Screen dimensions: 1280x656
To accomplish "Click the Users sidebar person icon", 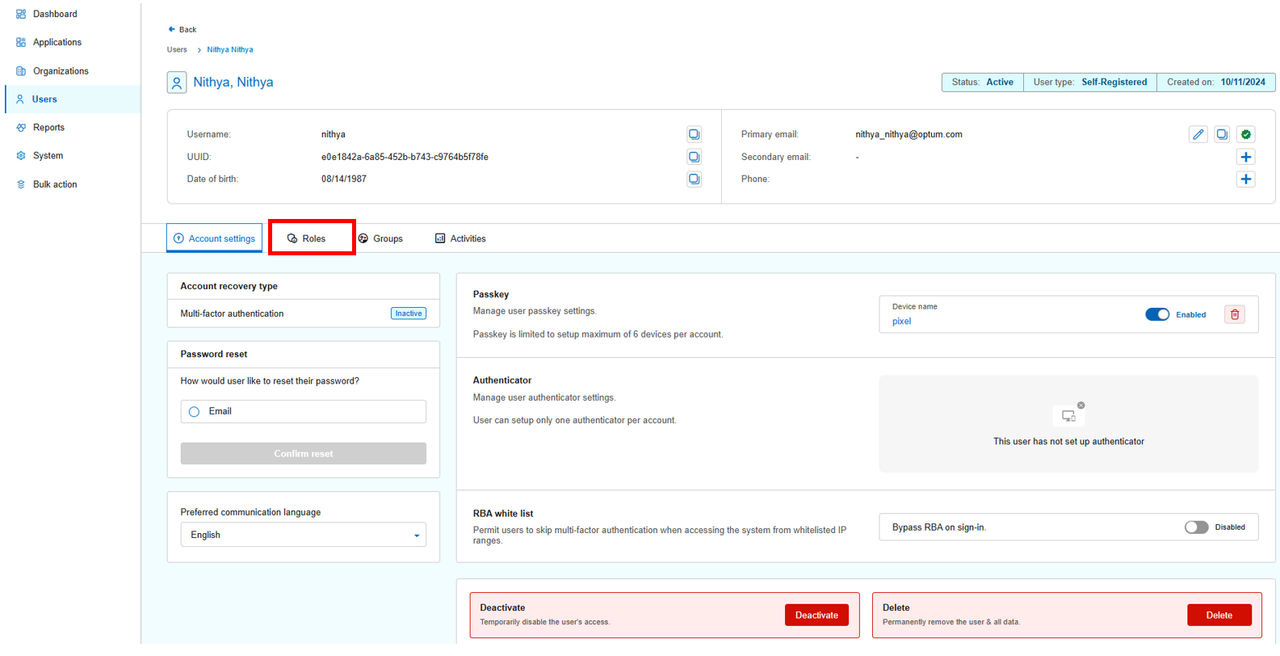I will pyautogui.click(x=20, y=99).
